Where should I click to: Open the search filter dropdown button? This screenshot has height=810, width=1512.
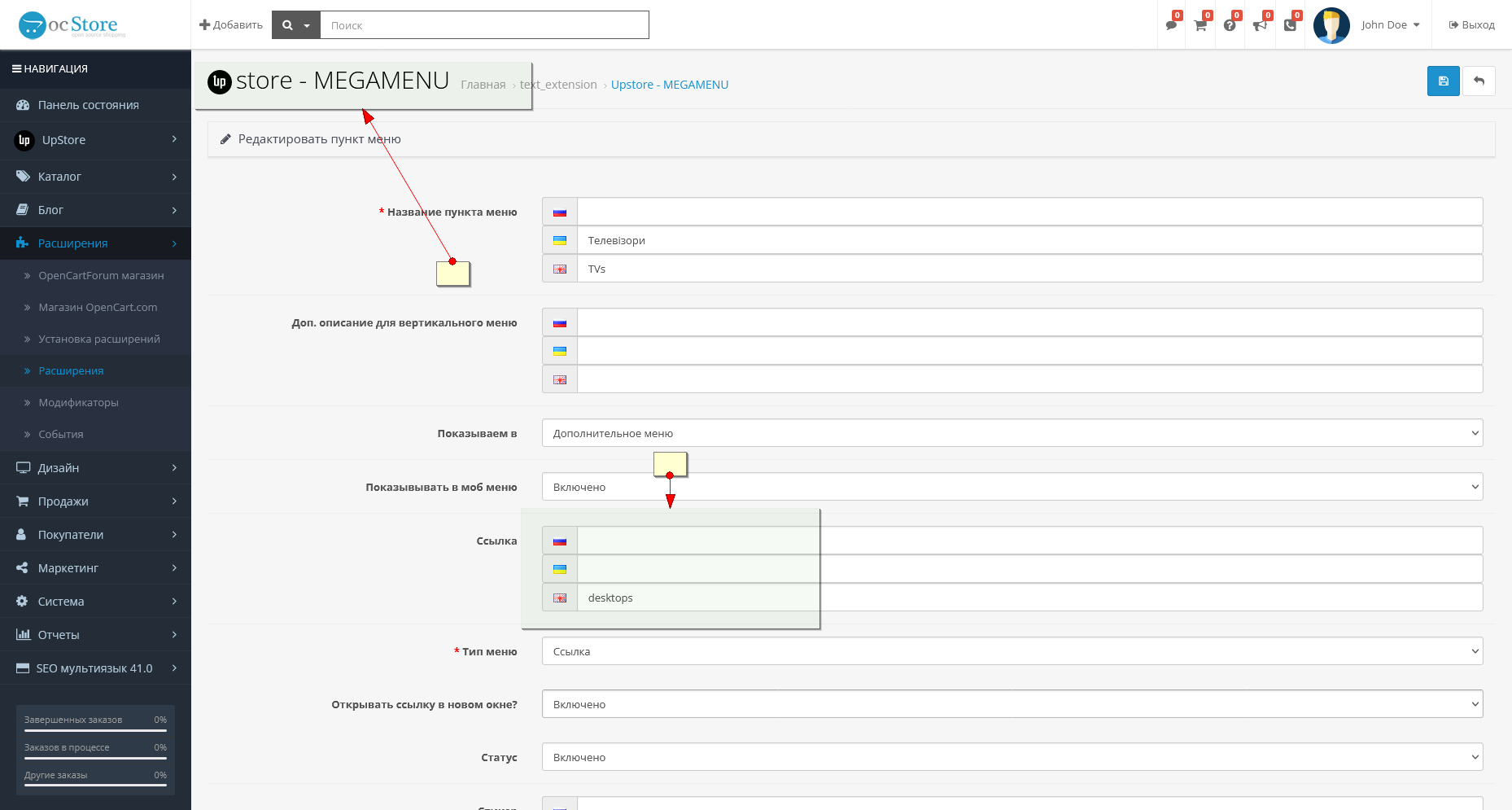(296, 25)
